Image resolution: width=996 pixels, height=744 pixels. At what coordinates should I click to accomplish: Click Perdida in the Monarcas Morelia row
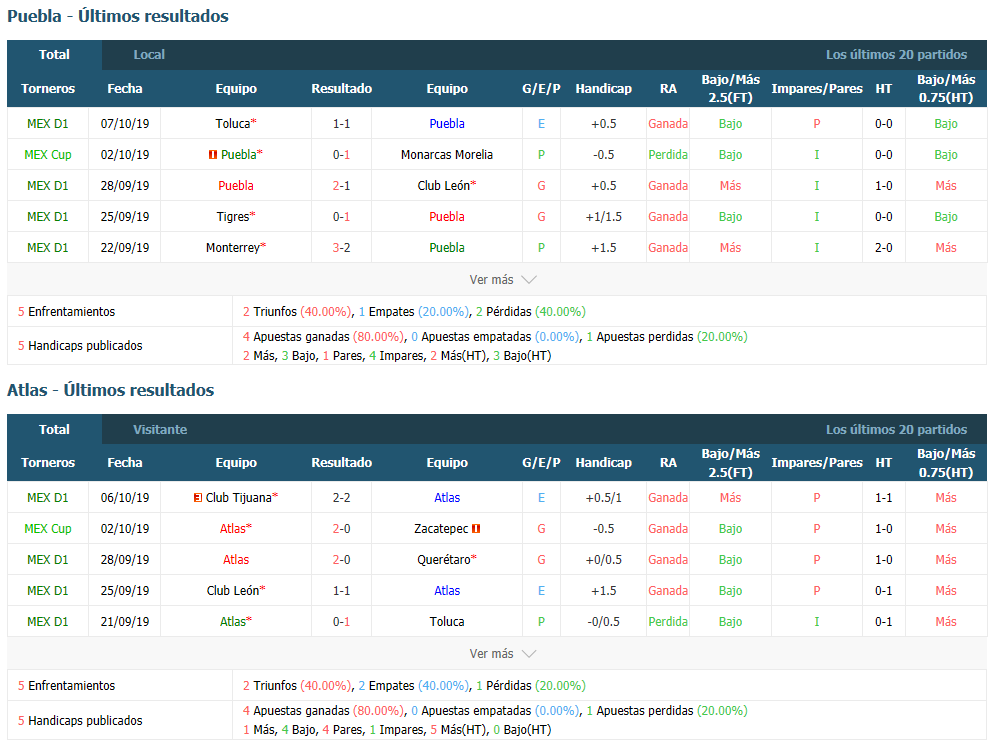pyautogui.click(x=668, y=154)
